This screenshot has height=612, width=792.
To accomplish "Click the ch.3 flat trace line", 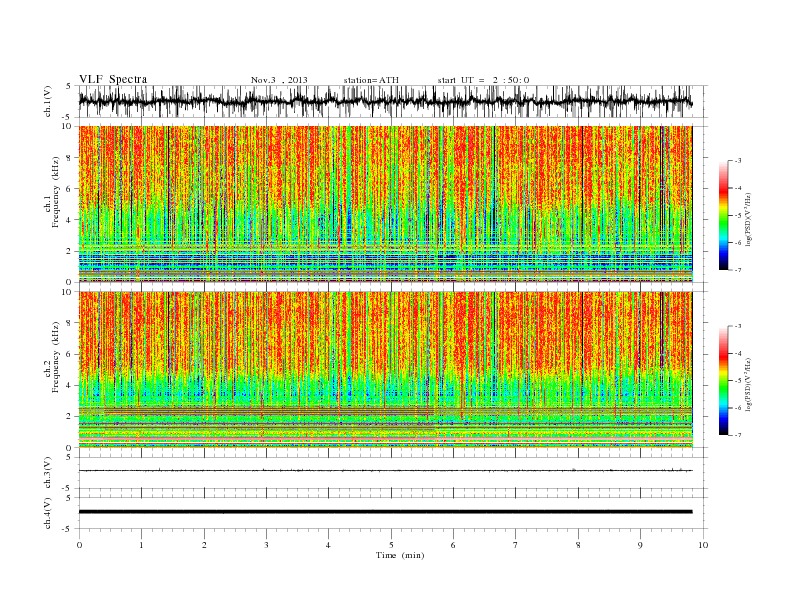I will pyautogui.click(x=385, y=471).
